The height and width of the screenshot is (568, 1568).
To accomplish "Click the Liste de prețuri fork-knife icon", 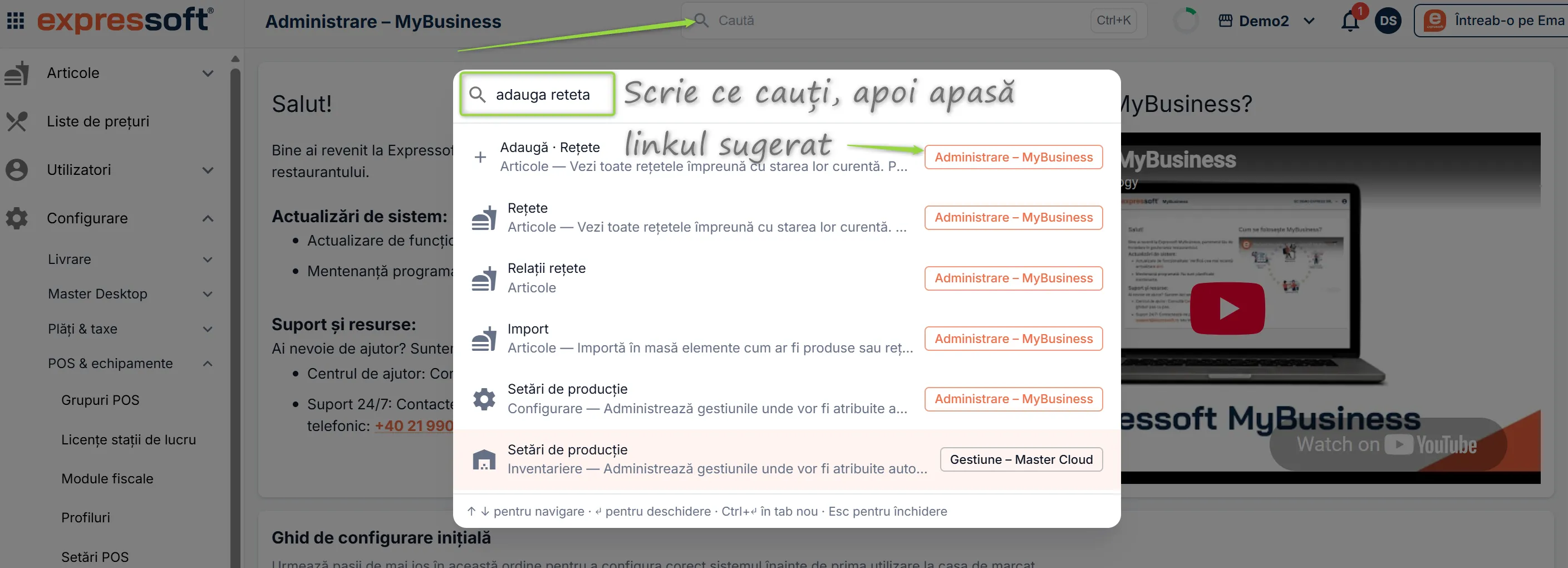I will pos(17,121).
